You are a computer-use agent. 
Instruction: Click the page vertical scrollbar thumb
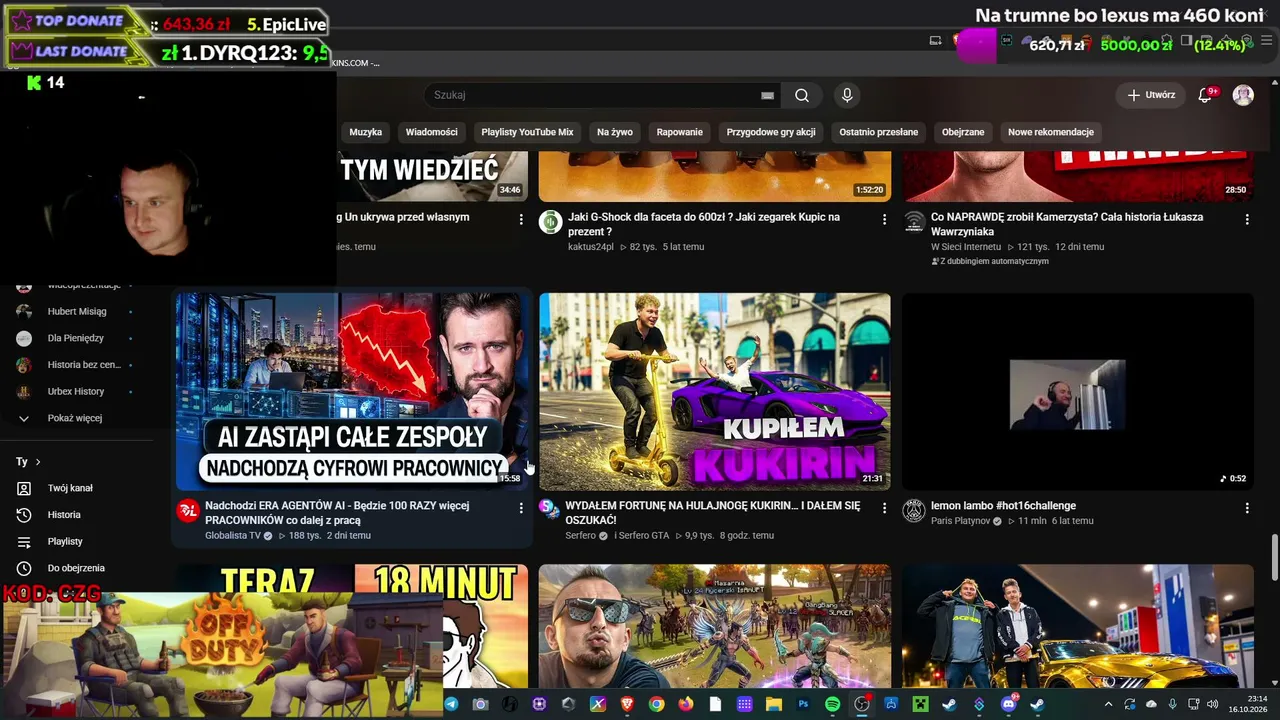1274,557
